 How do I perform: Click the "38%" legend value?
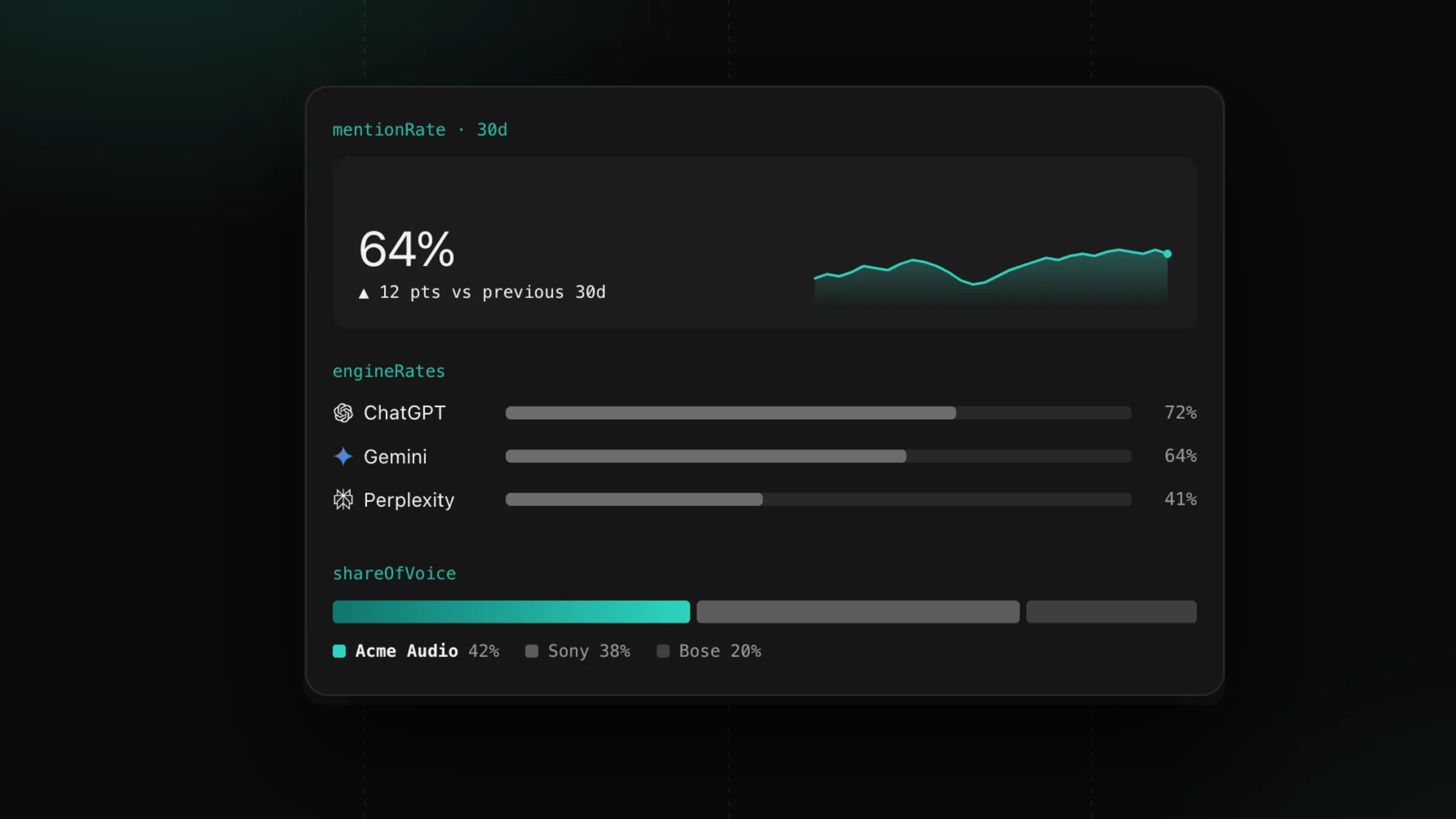(x=615, y=651)
